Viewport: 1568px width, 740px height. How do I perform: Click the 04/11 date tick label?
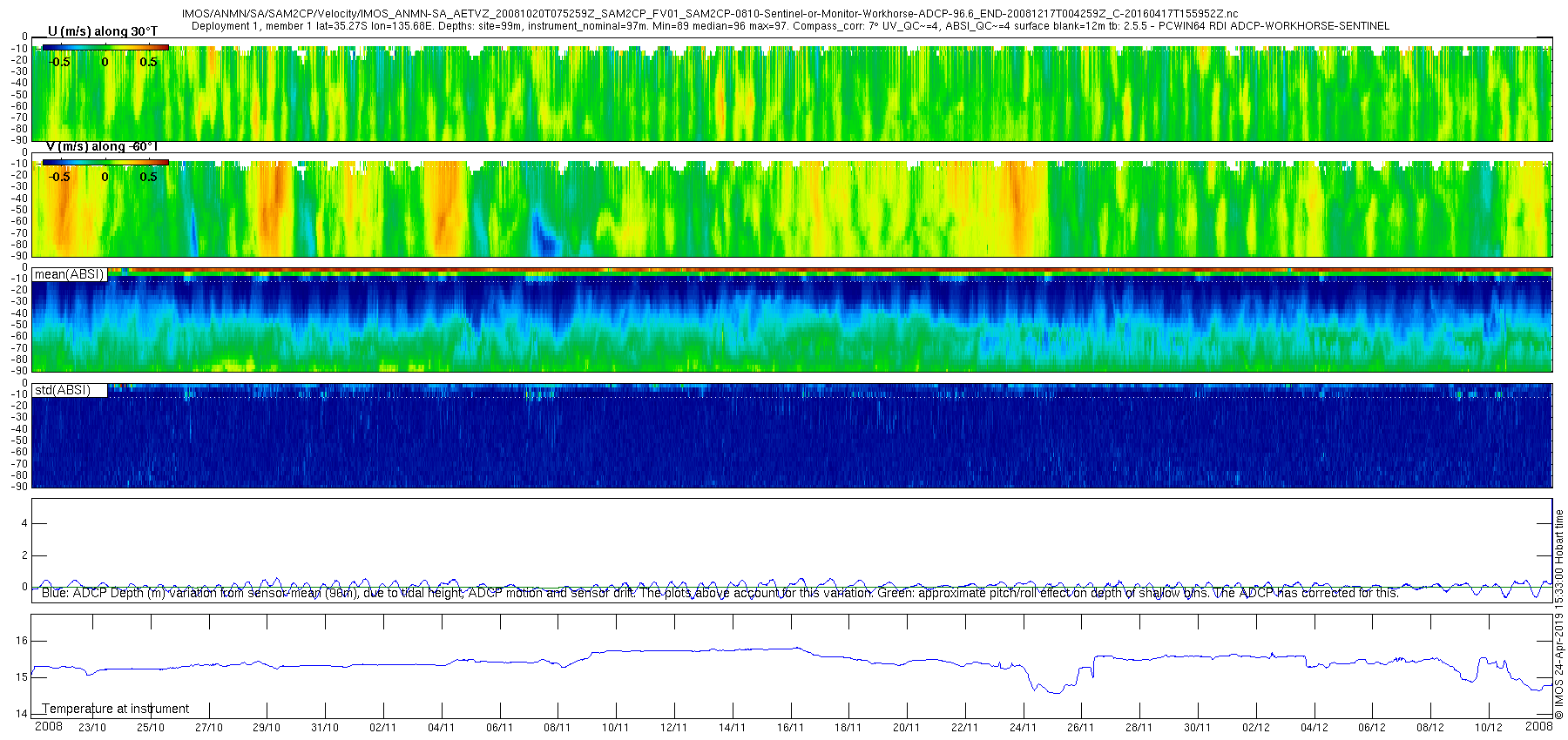pyautogui.click(x=442, y=728)
